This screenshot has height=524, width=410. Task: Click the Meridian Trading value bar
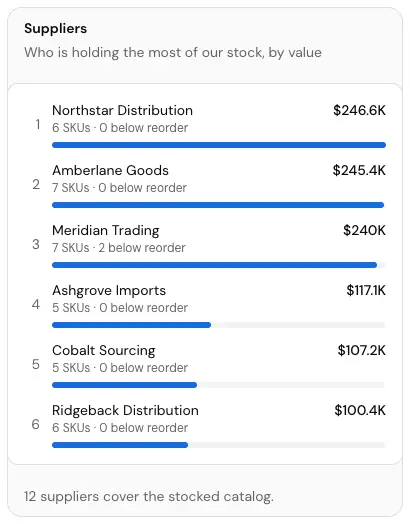219,265
